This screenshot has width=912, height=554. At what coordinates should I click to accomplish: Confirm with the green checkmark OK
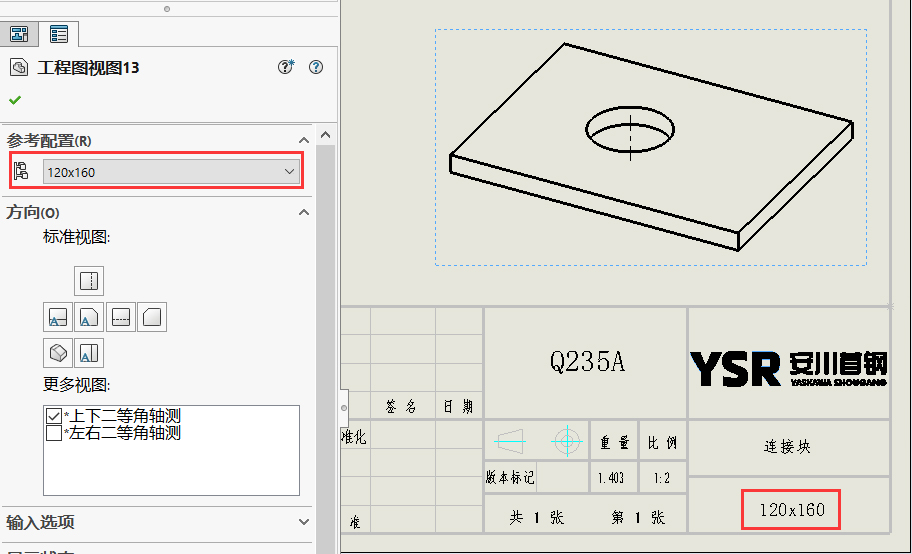(x=15, y=100)
